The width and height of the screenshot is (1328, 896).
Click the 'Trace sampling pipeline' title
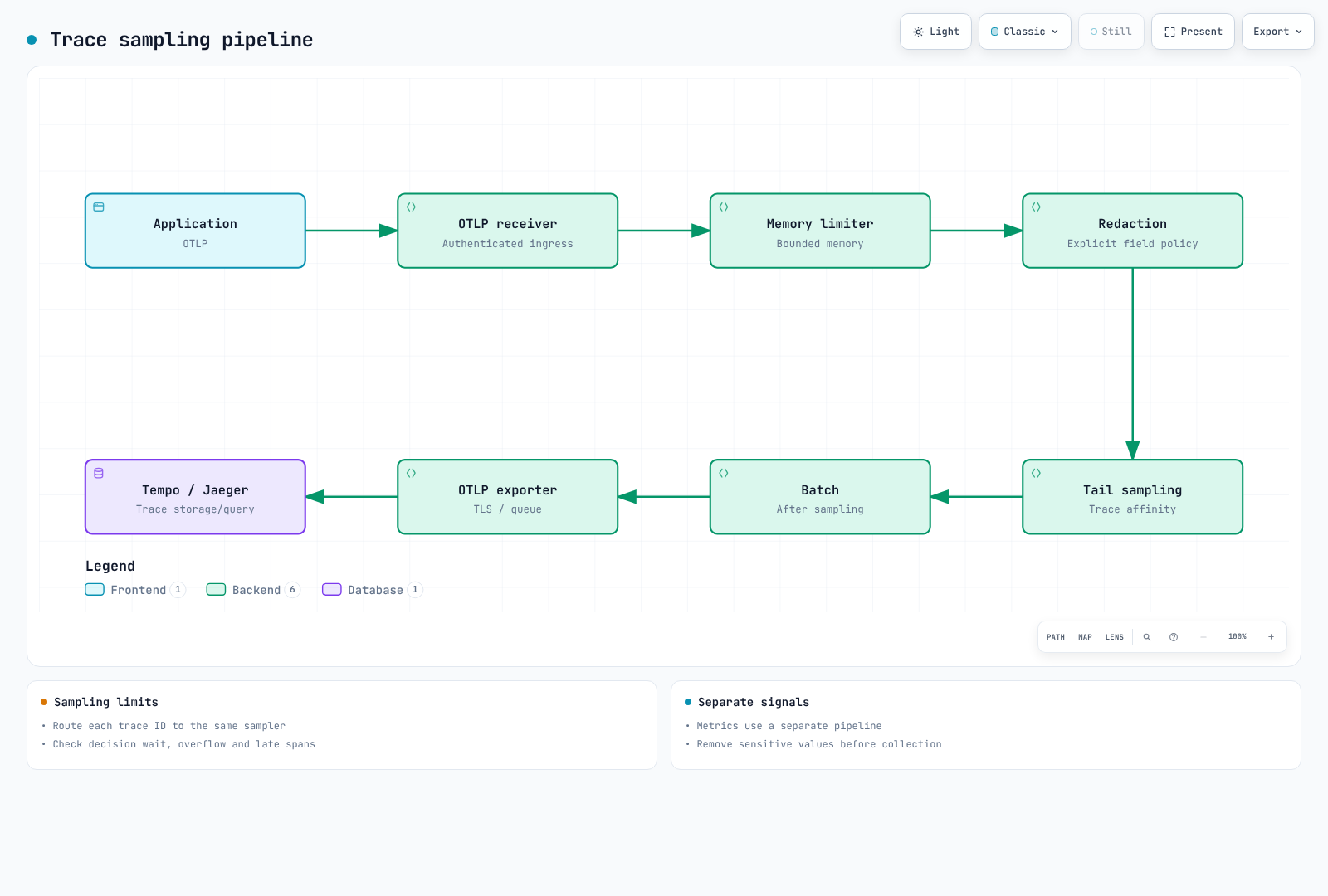click(x=182, y=40)
